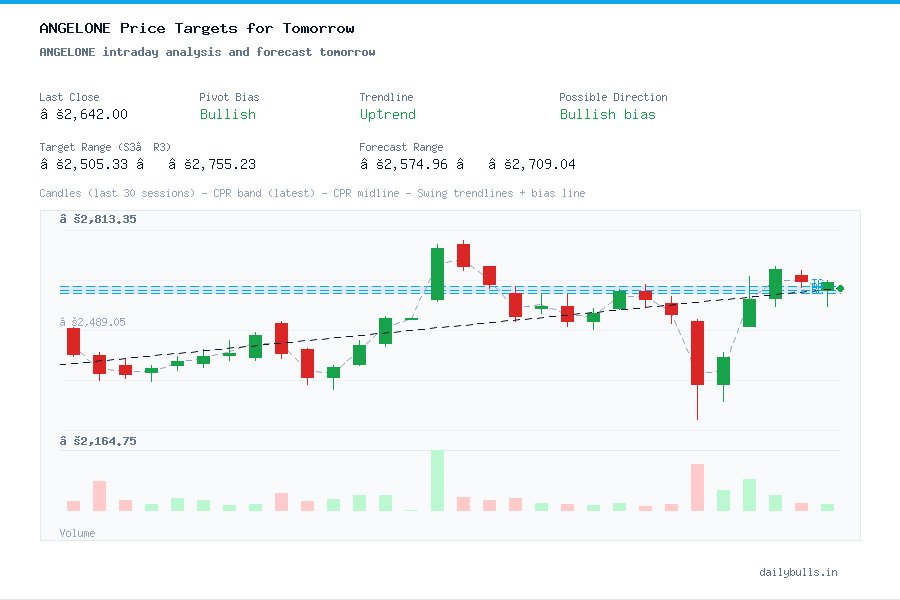Viewport: 900px width, 600px height.
Task: Select the tallest green bullish candle
Action: click(436, 270)
